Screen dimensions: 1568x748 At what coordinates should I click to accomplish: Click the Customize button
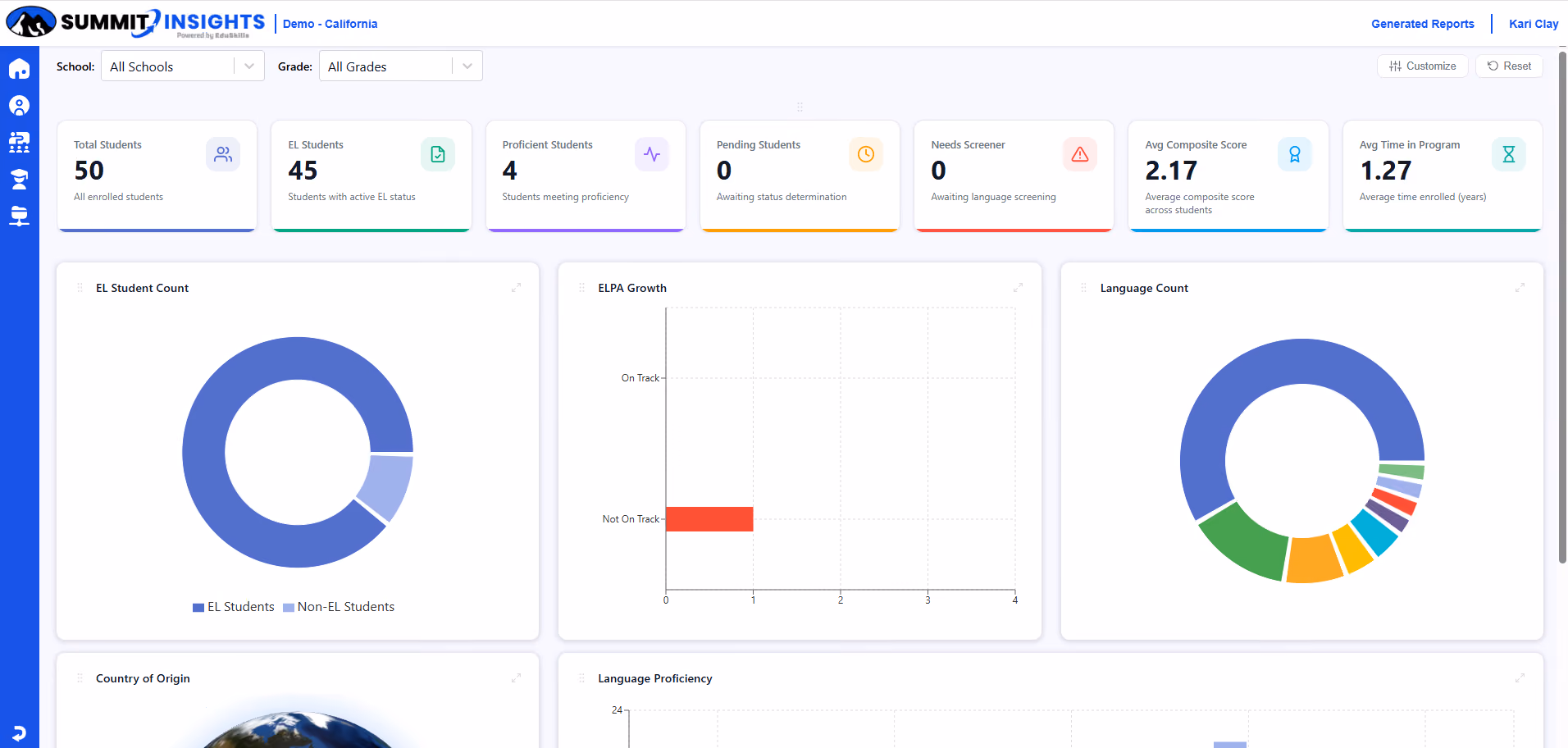[x=1423, y=66]
